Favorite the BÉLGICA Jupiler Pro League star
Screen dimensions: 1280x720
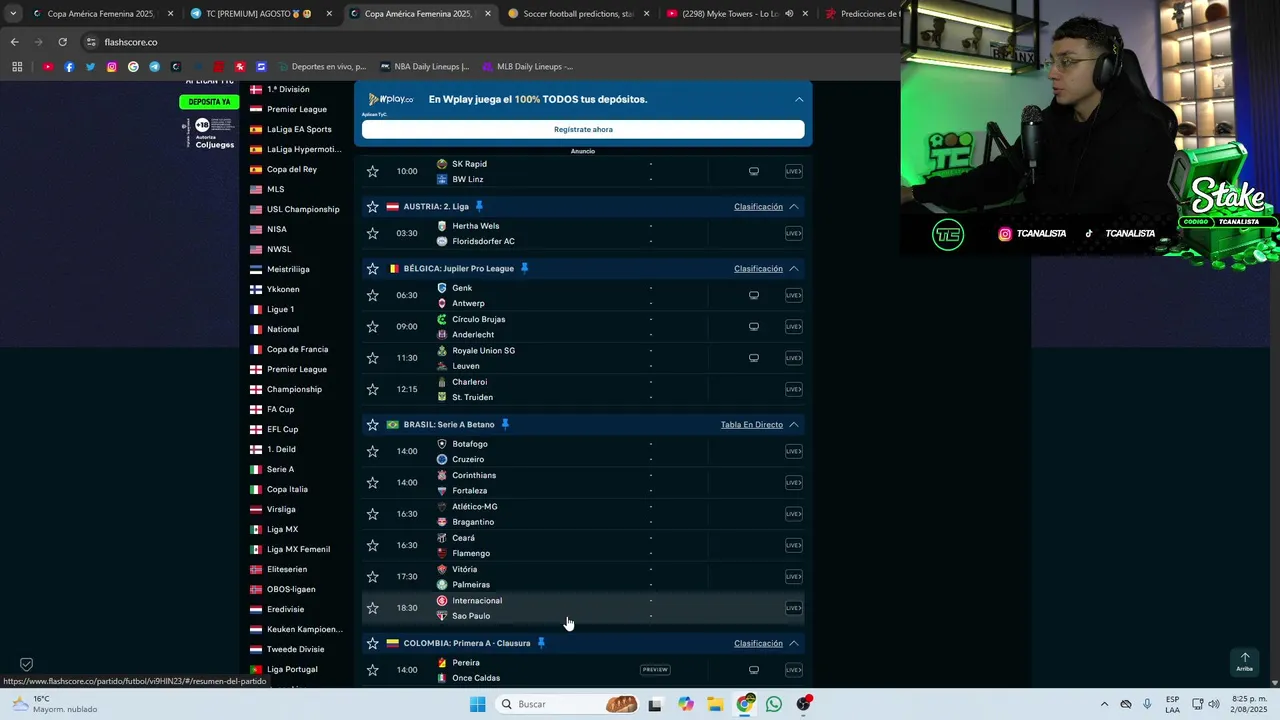point(372,268)
